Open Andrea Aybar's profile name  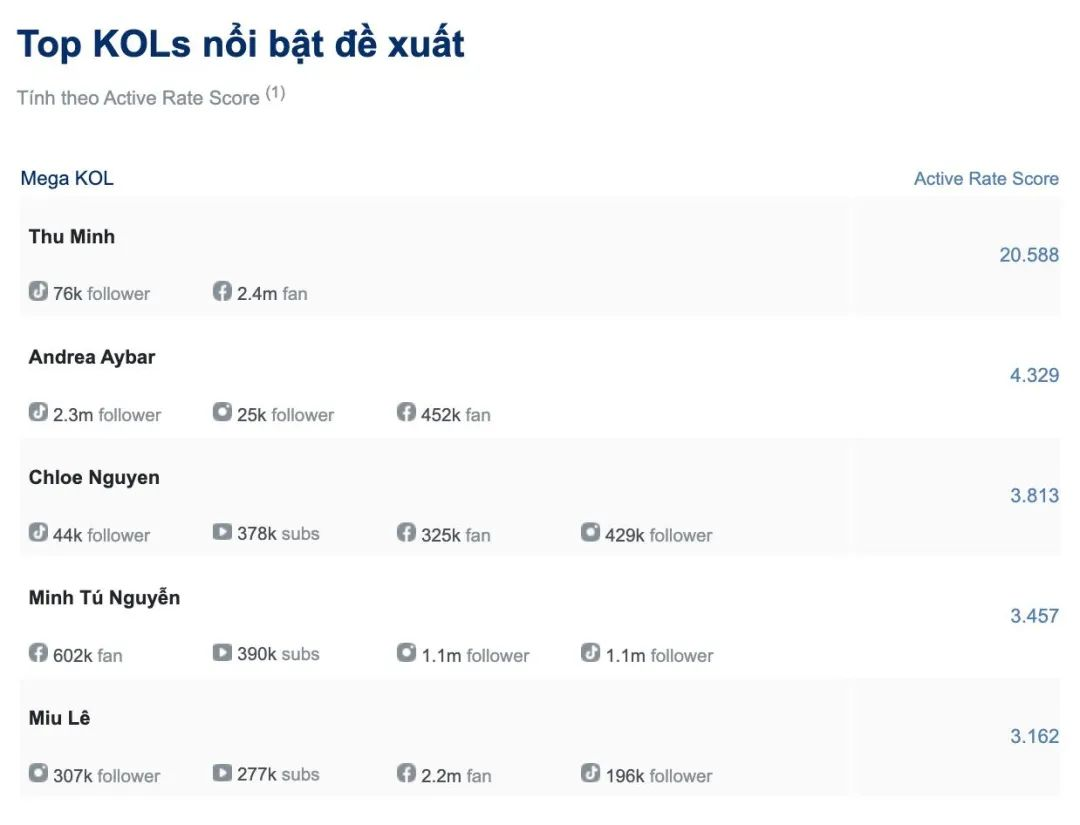point(92,357)
